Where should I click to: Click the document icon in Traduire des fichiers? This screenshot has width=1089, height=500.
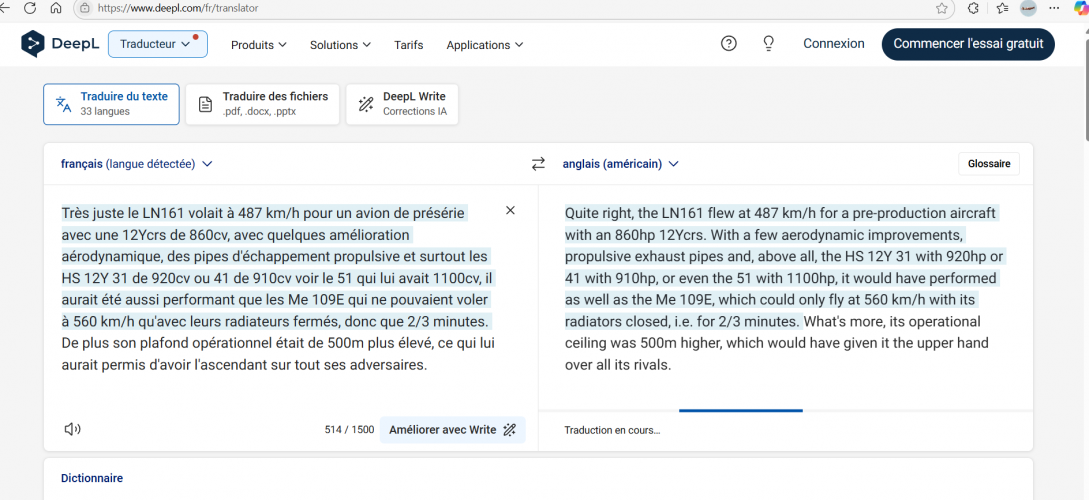click(x=206, y=105)
